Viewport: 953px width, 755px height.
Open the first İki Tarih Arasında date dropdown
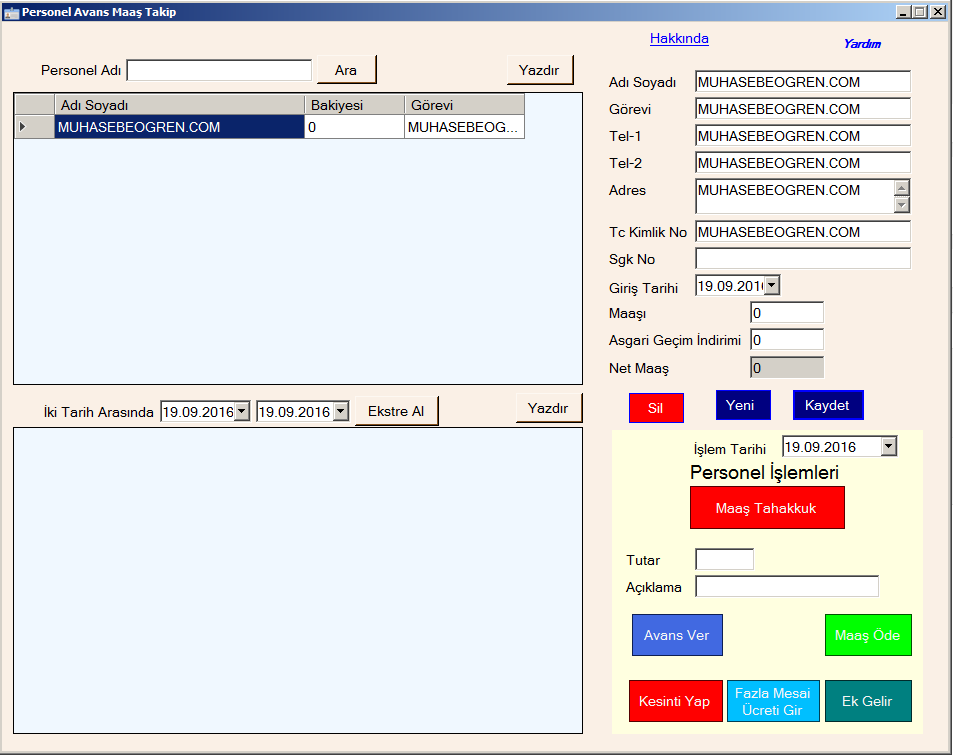click(242, 411)
